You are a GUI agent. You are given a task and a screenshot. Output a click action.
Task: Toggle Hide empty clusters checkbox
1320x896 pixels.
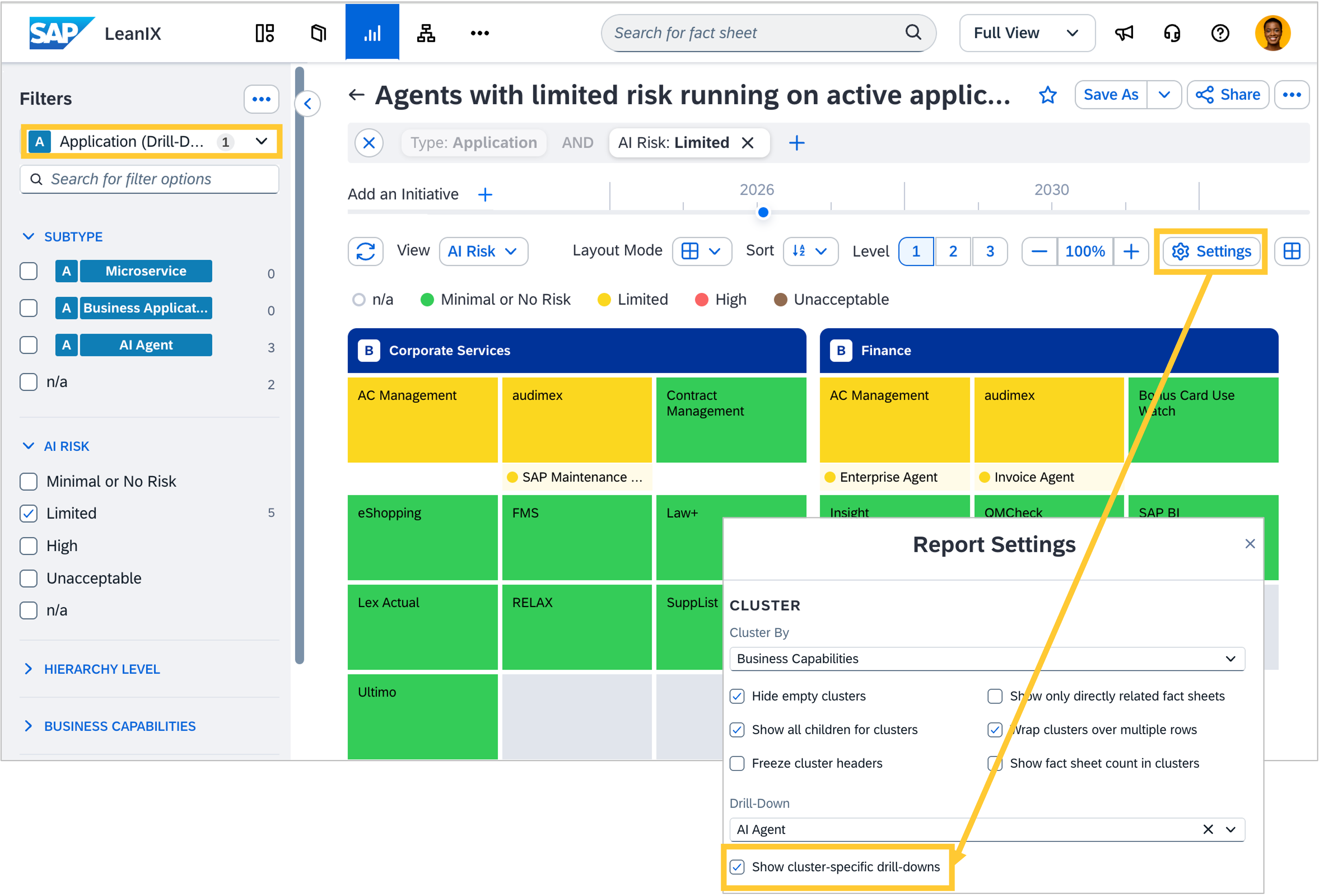pos(737,696)
